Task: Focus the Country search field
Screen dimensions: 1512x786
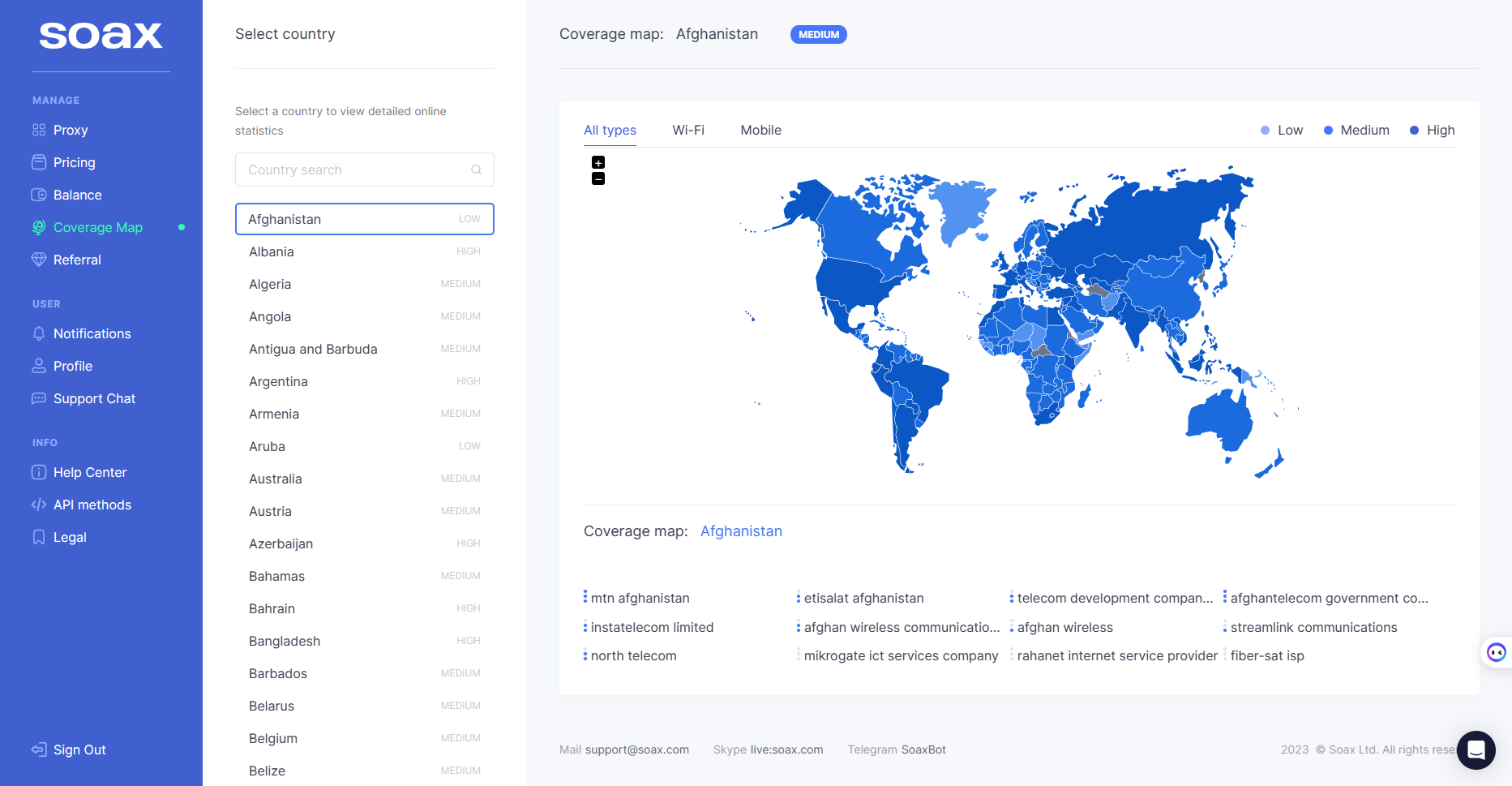Action: 365,170
